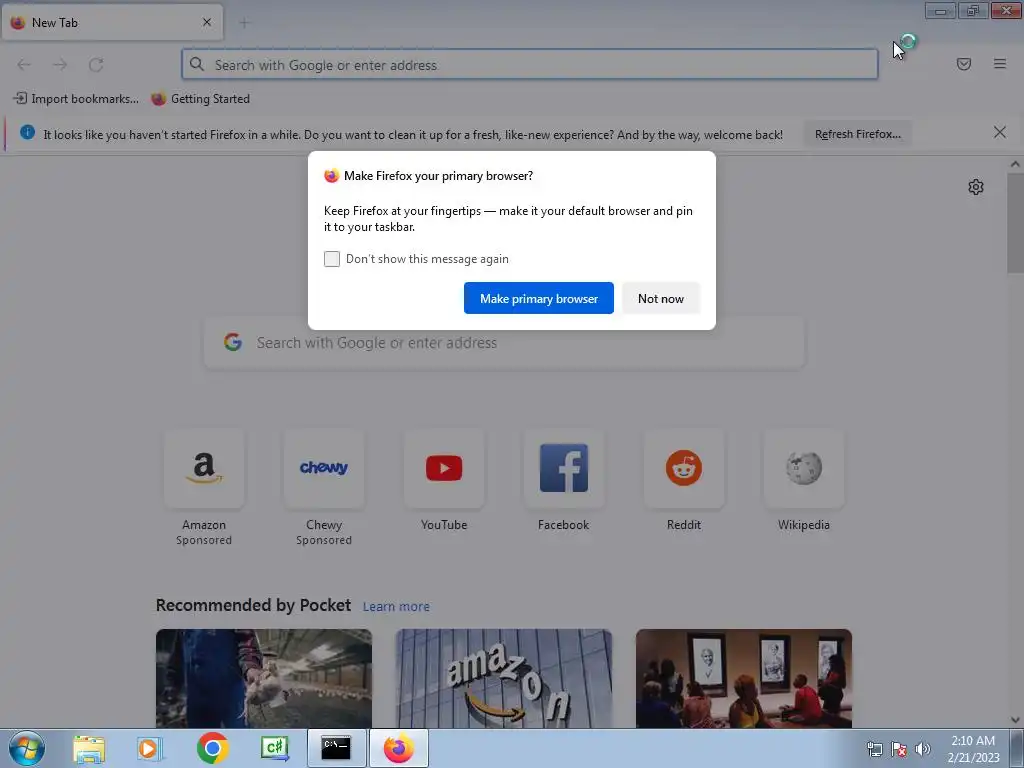Close the New Tab tab
The image size is (1024, 768).
(207, 22)
